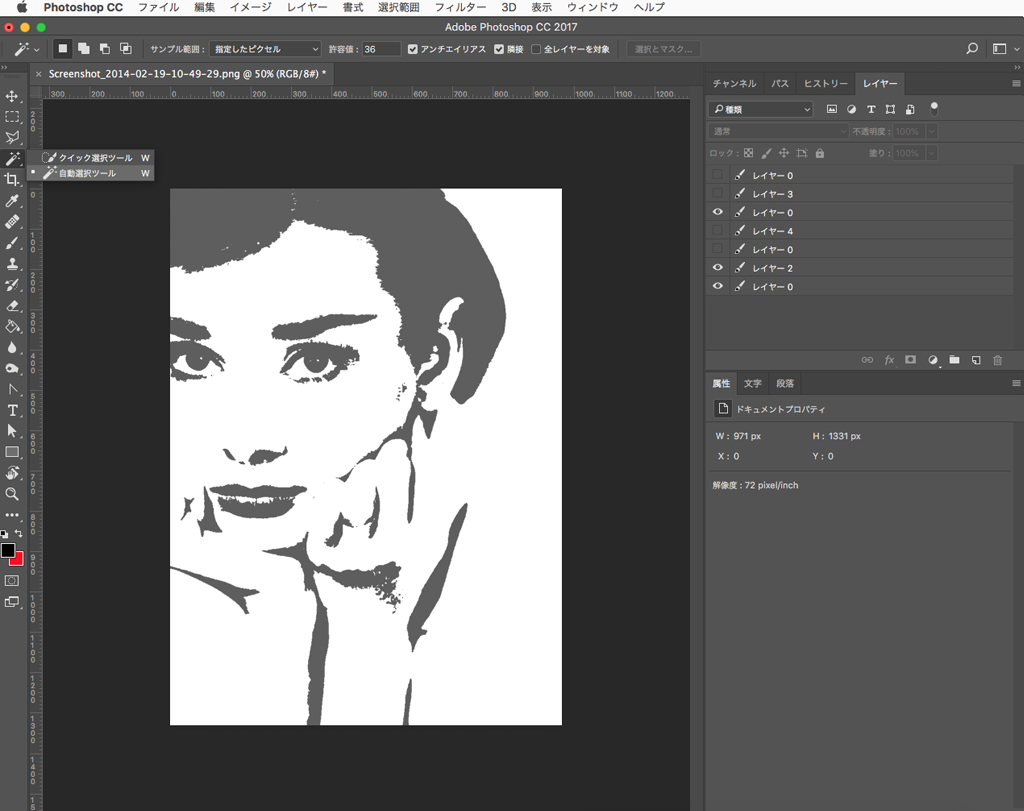Select the Paint Bucket tool

tap(12, 326)
